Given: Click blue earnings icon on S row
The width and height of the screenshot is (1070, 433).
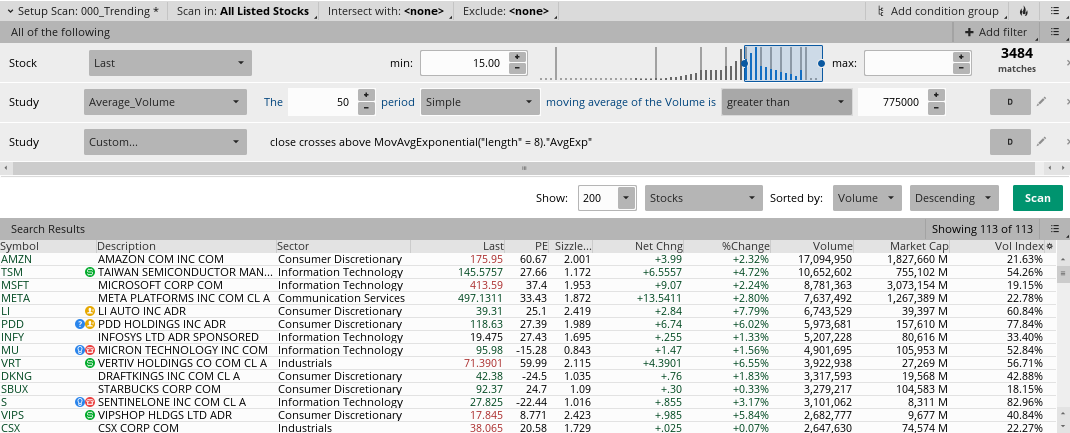Looking at the screenshot, I should (x=80, y=402).
